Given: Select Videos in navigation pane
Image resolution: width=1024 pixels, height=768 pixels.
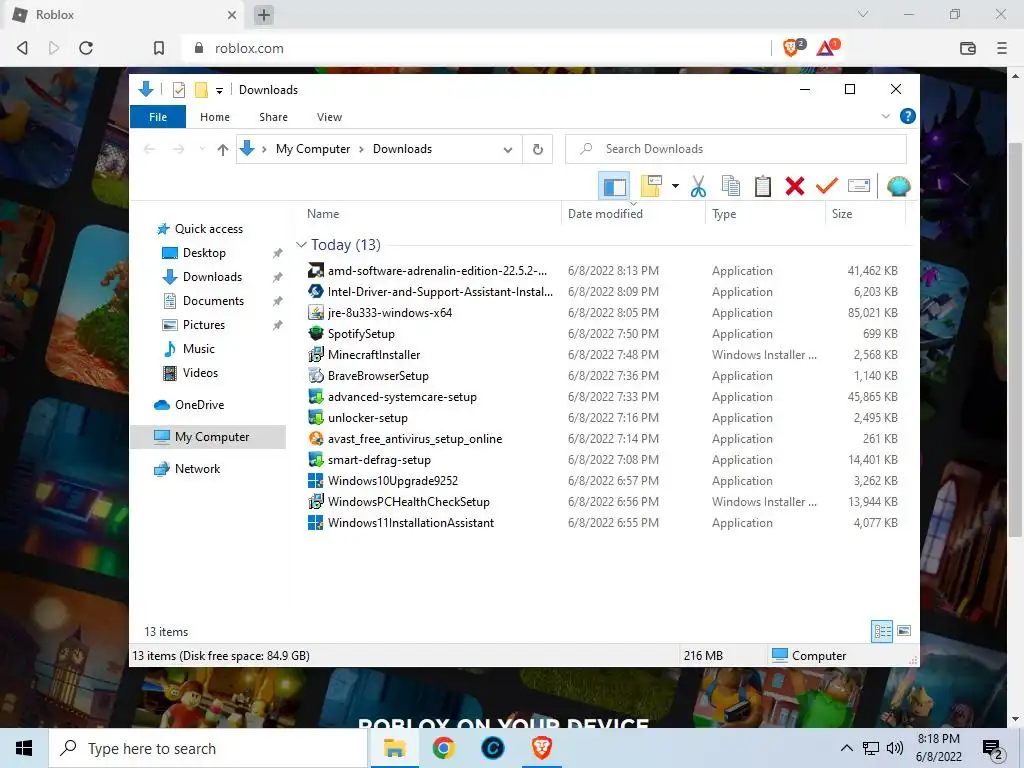Looking at the screenshot, I should (x=200, y=373).
